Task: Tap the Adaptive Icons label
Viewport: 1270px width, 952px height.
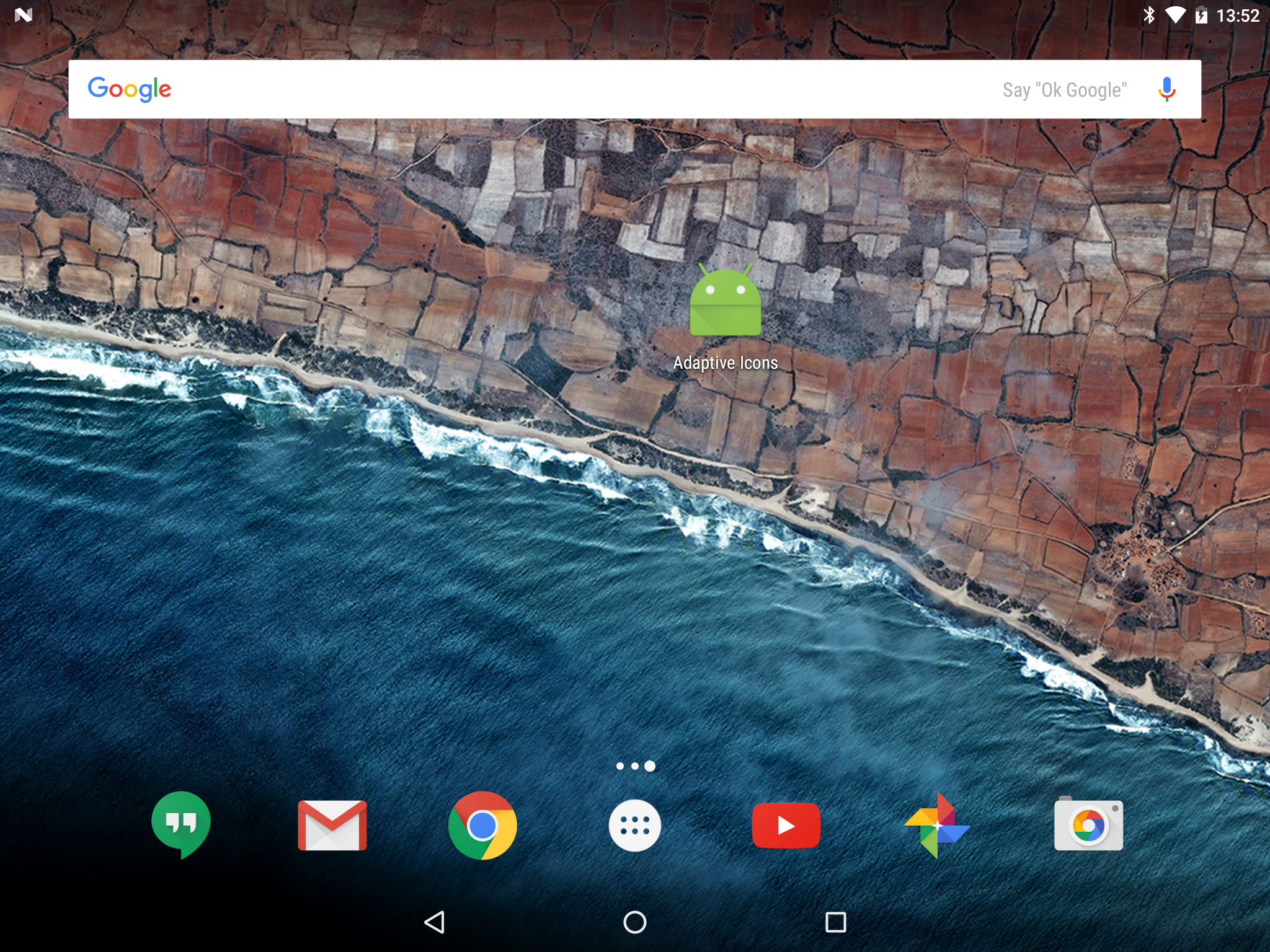Action: (x=726, y=363)
